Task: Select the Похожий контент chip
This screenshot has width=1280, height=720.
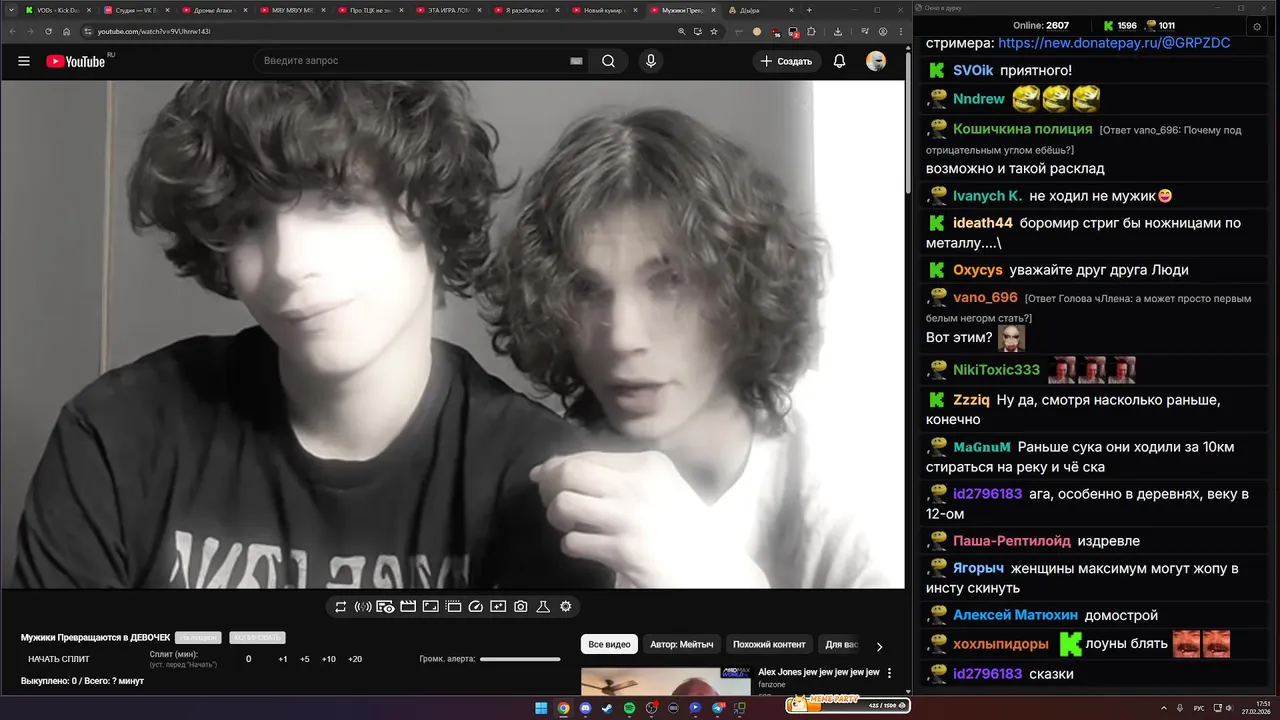Action: (769, 645)
